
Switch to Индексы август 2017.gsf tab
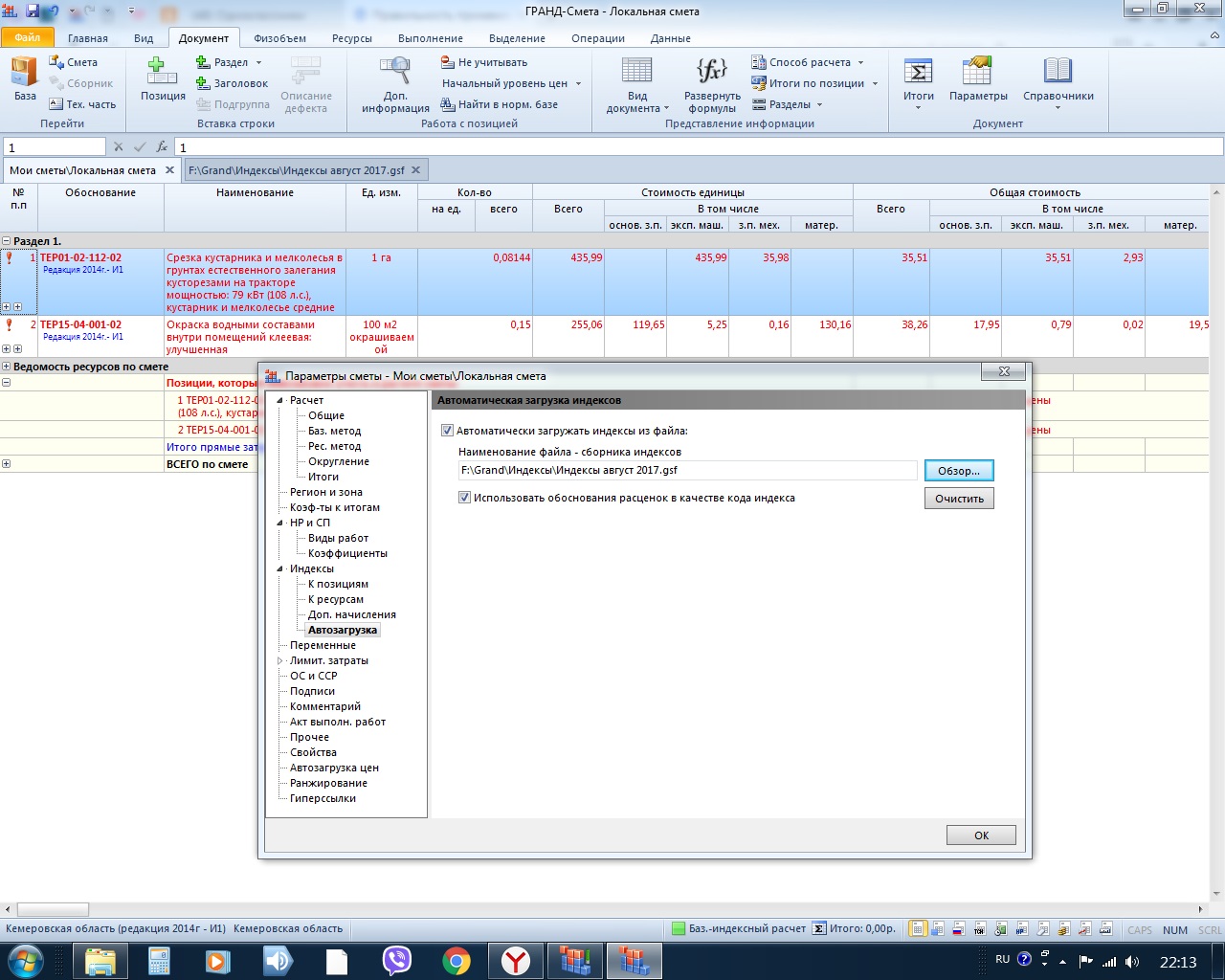[297, 170]
